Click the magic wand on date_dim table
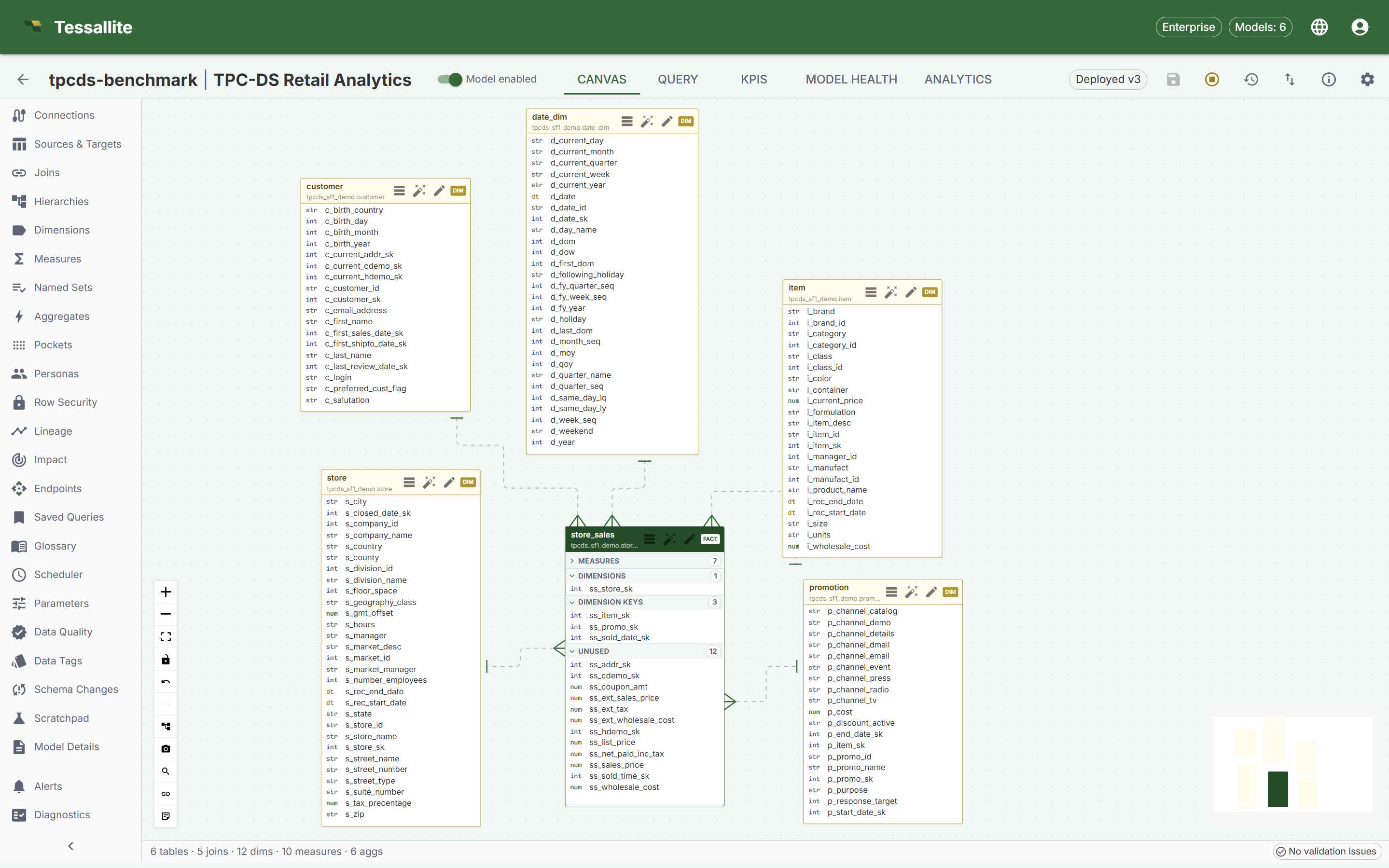Screen dimensions: 1389x868 pos(647,121)
